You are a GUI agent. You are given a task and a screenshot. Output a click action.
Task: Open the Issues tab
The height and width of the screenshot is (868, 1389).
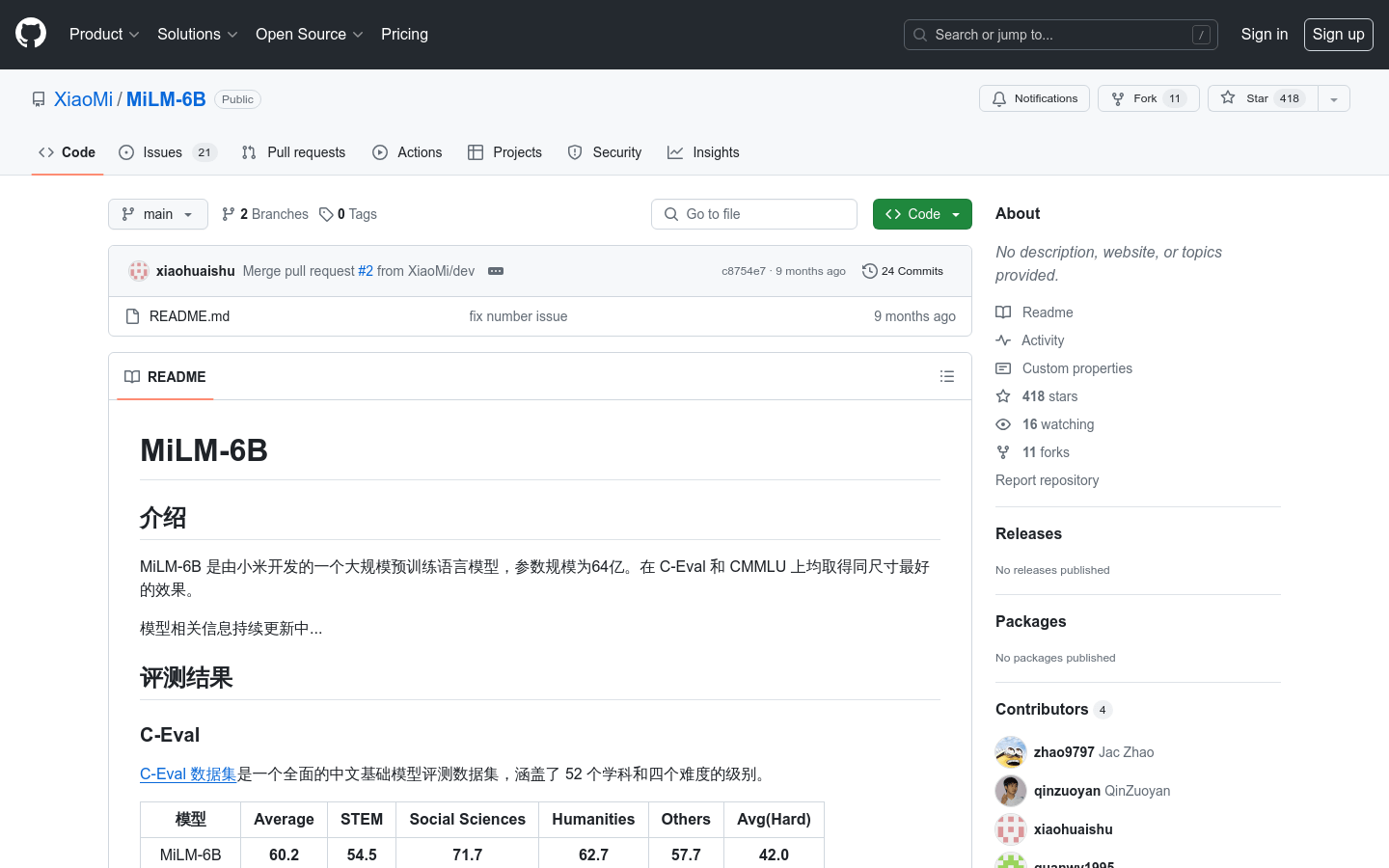168,152
